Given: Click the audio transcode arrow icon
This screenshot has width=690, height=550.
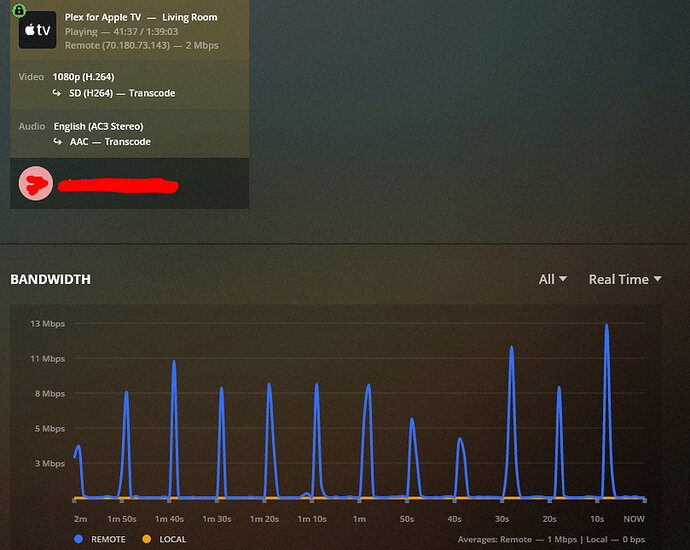Looking at the screenshot, I should 58,141.
